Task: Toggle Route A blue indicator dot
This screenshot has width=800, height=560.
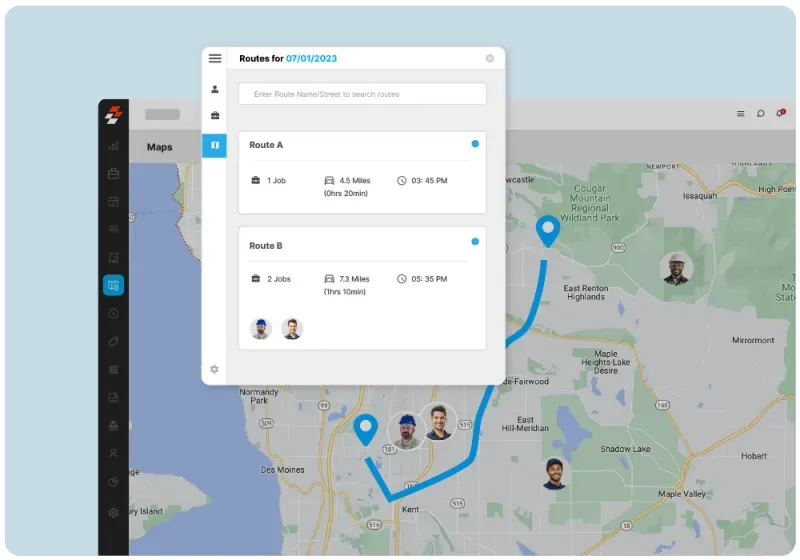Action: [475, 144]
